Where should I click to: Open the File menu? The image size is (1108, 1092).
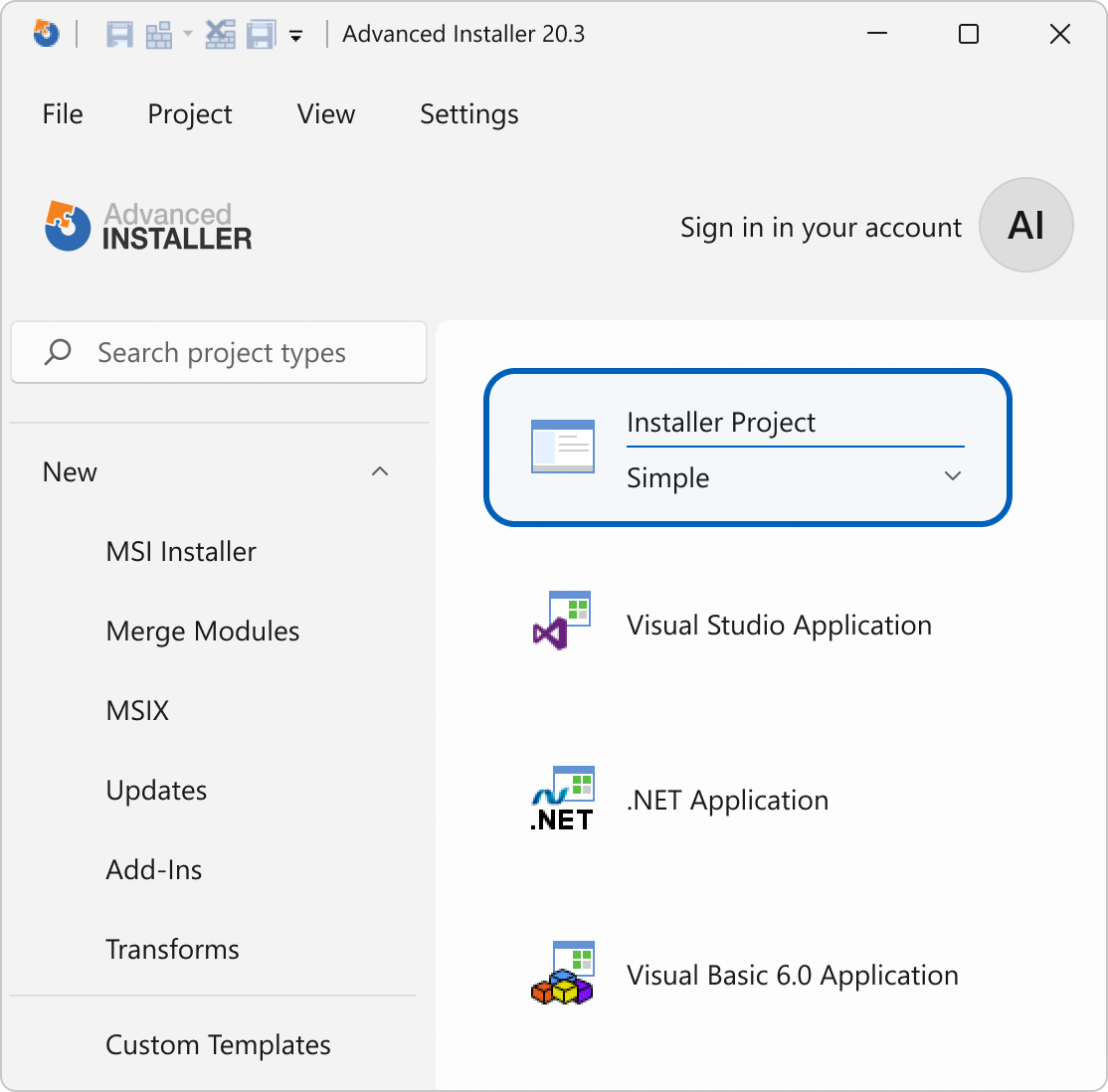pyautogui.click(x=63, y=113)
